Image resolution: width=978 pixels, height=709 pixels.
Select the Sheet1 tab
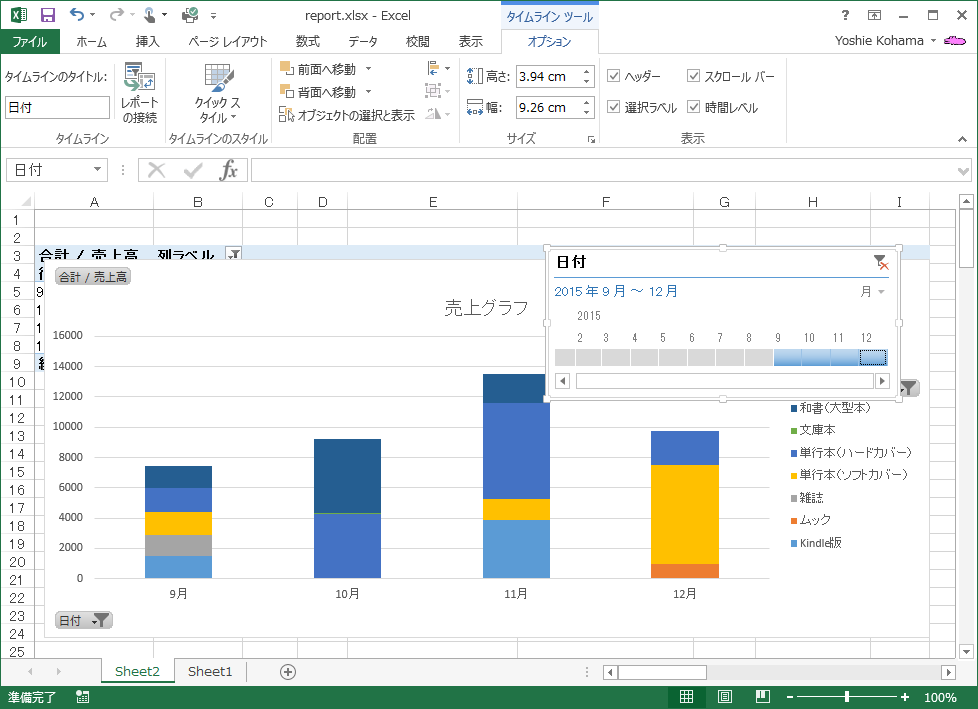coord(210,672)
